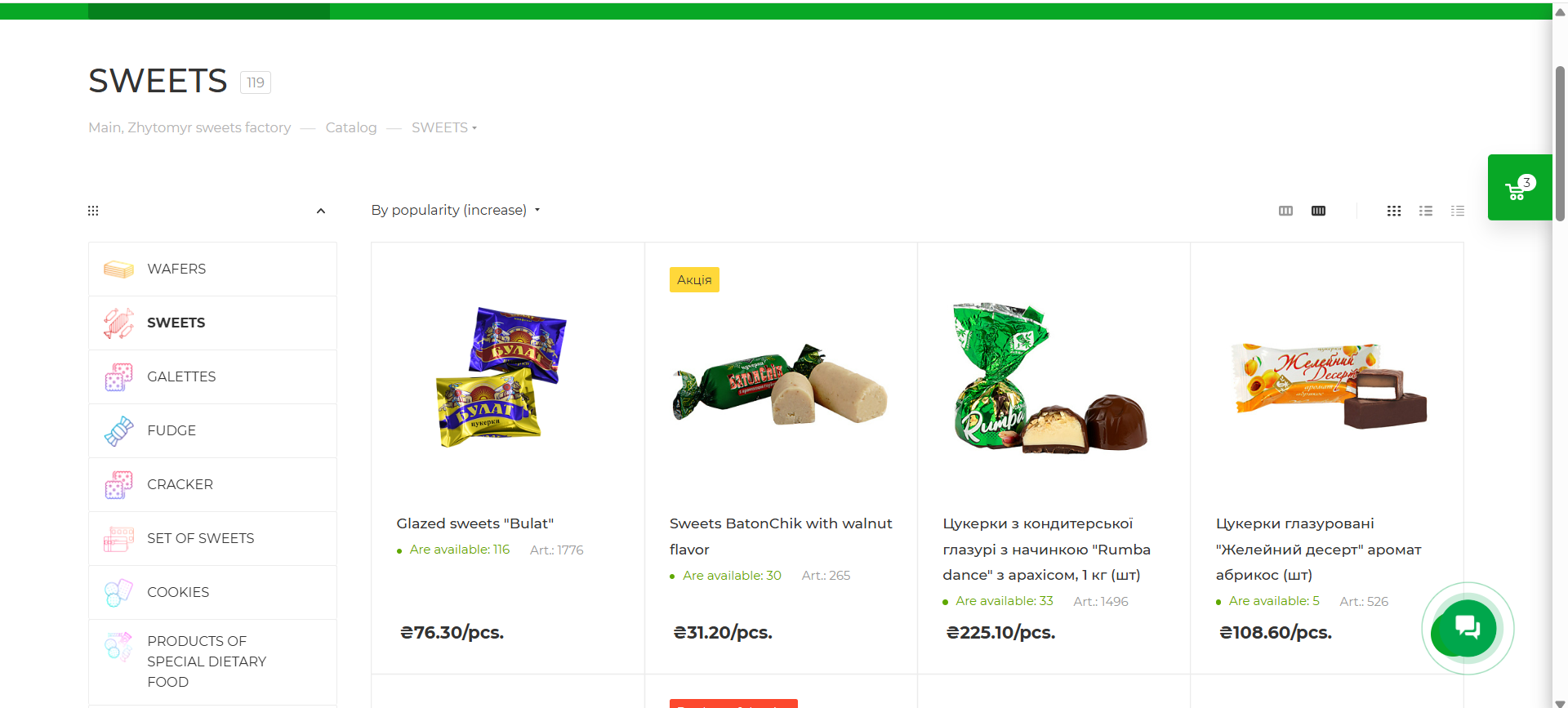This screenshot has width=1568, height=708.
Task: Open Glazed sweets "Bulat" product link
Action: [475, 523]
